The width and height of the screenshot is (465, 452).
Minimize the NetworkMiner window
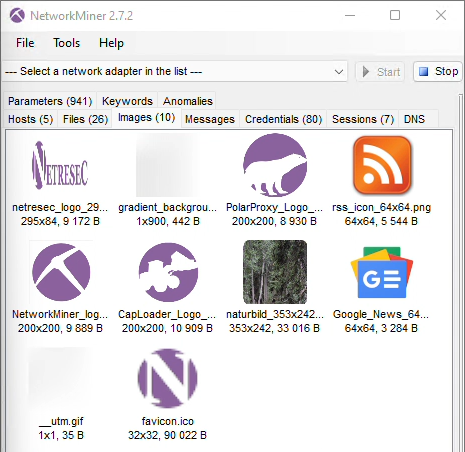tap(350, 15)
